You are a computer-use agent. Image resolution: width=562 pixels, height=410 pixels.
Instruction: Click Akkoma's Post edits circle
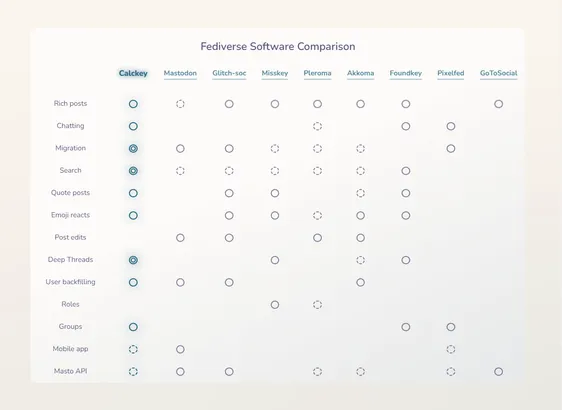(x=361, y=238)
